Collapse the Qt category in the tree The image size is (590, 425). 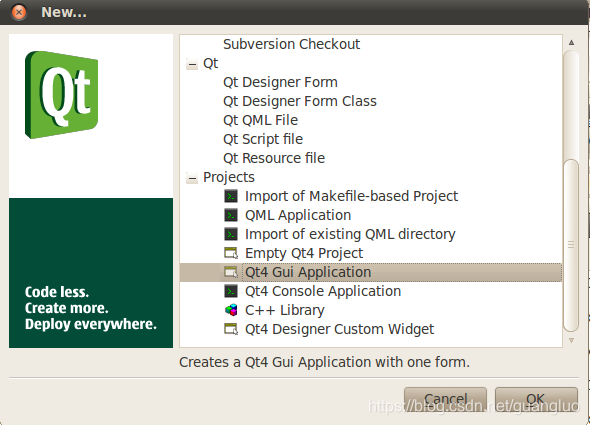(x=192, y=65)
